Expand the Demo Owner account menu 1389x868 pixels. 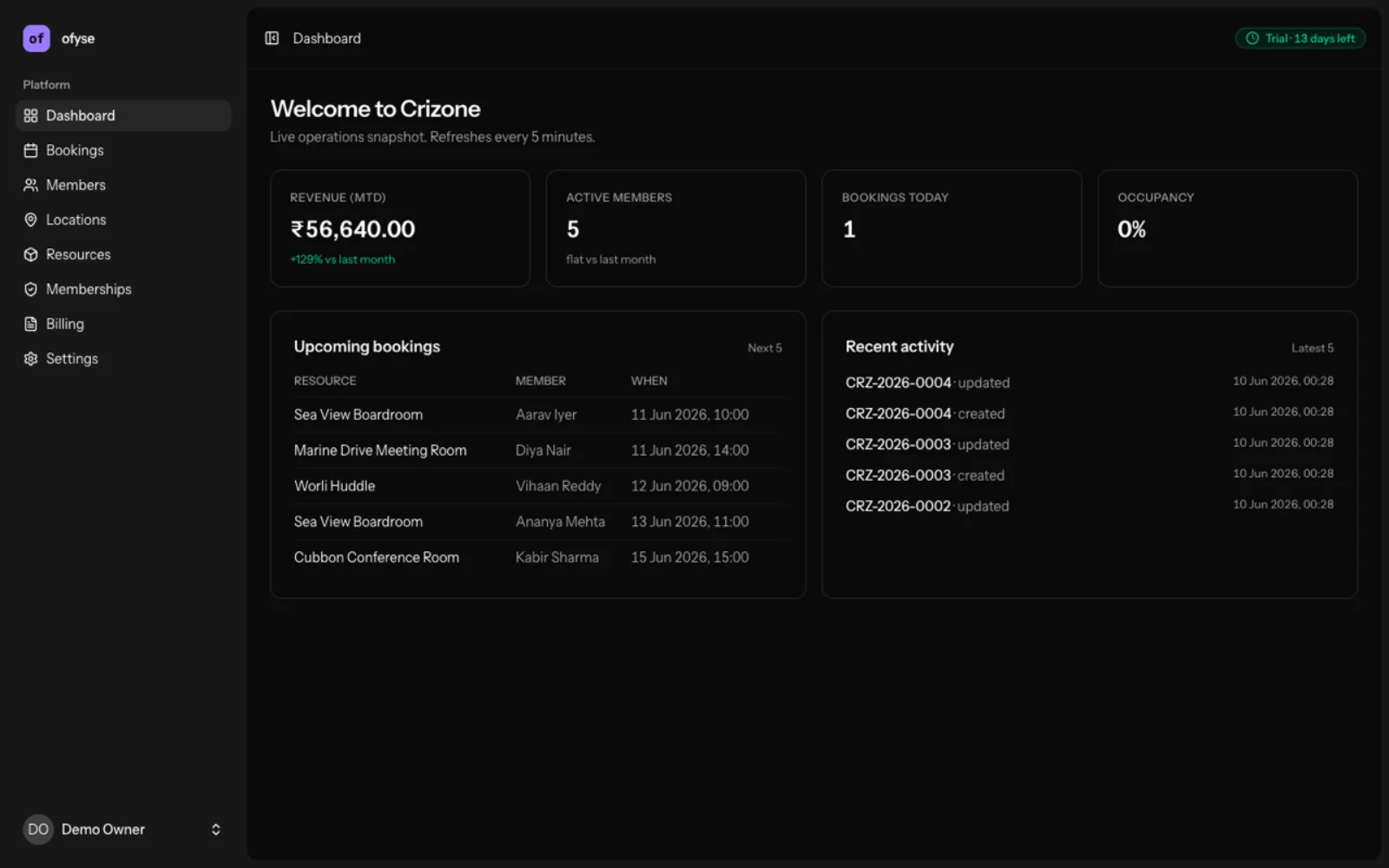click(215, 829)
